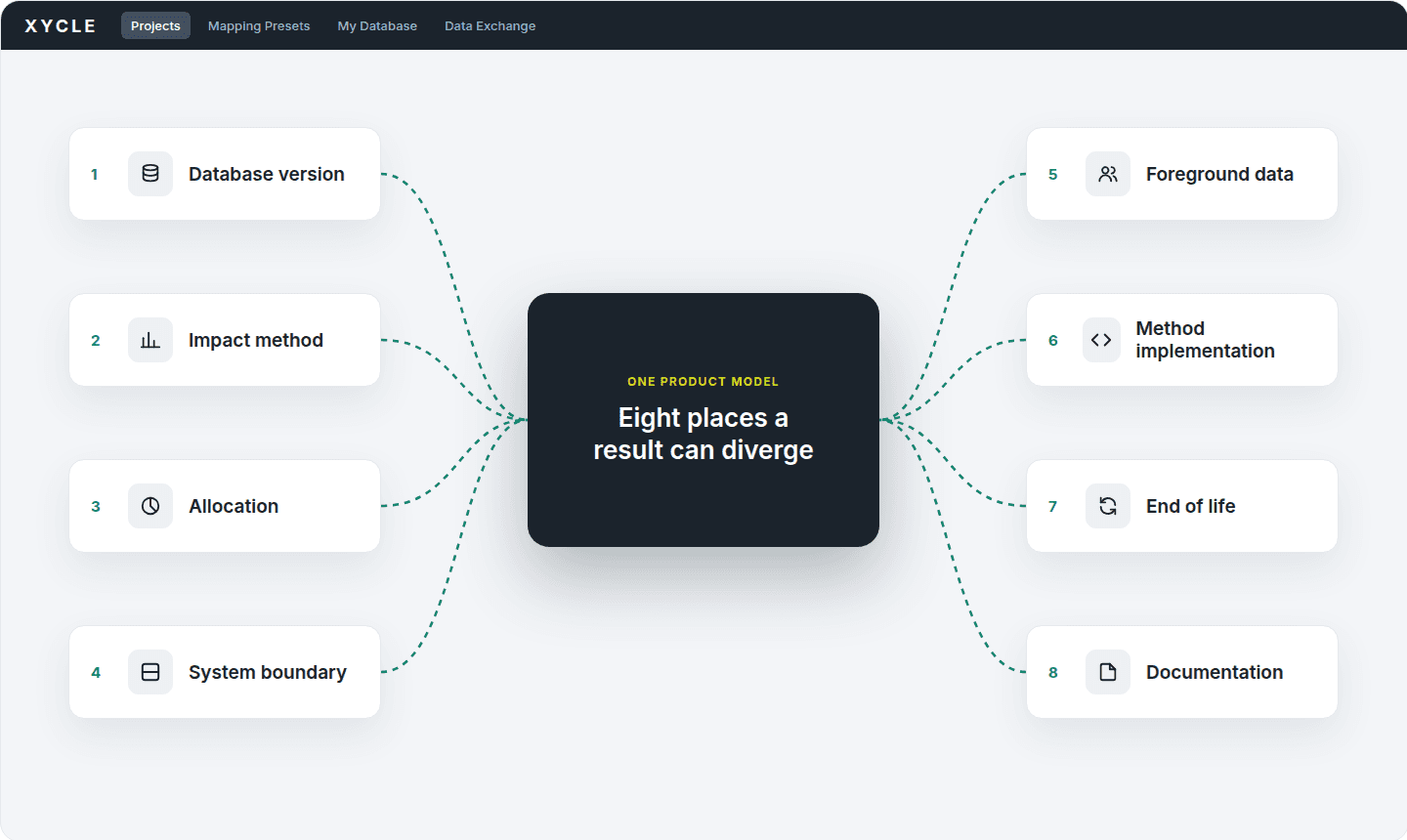The width and height of the screenshot is (1407, 840).
Task: Open the Projects tab
Action: tap(155, 26)
